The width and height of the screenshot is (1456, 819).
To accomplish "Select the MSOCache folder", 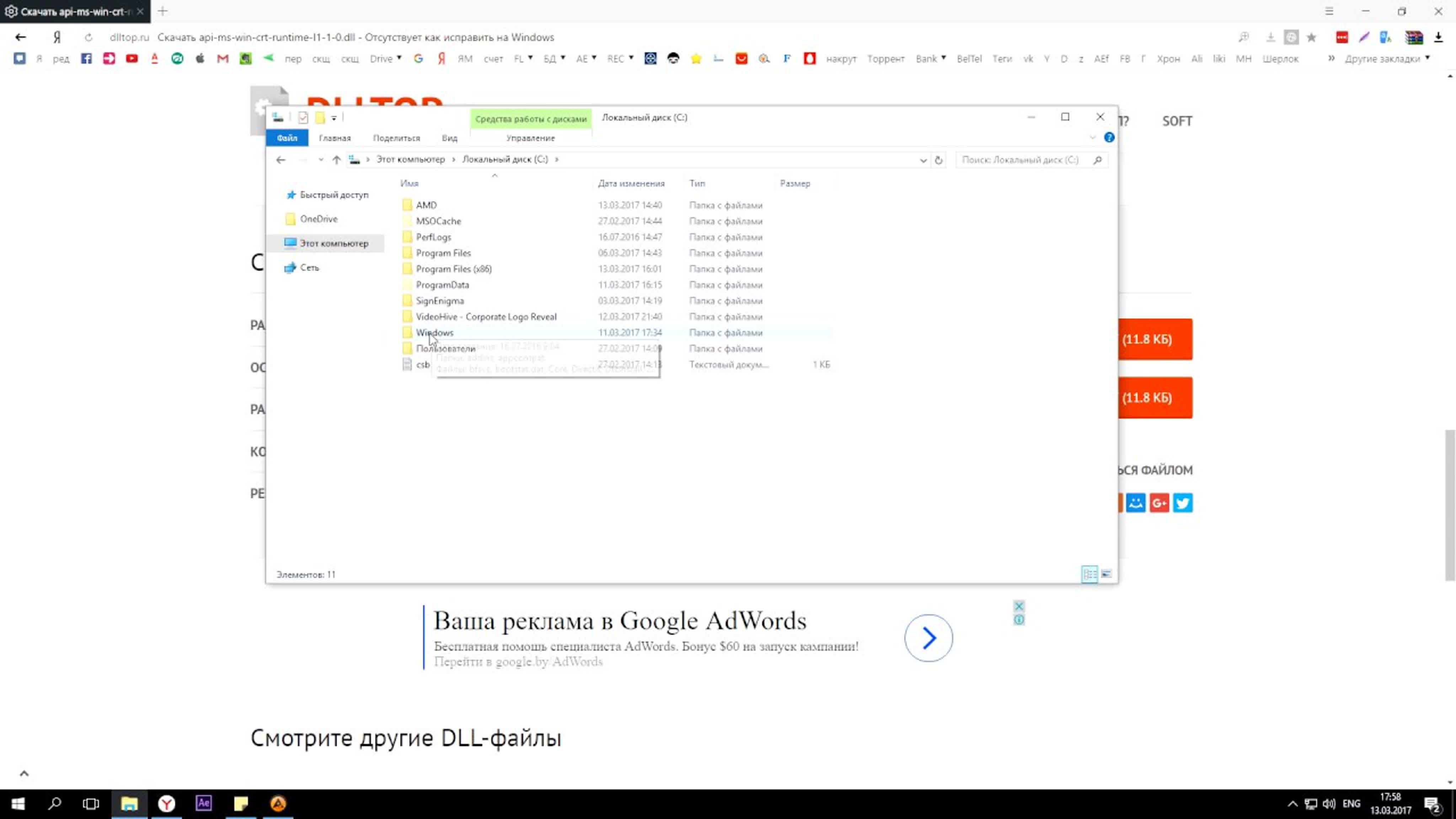I will 439,221.
